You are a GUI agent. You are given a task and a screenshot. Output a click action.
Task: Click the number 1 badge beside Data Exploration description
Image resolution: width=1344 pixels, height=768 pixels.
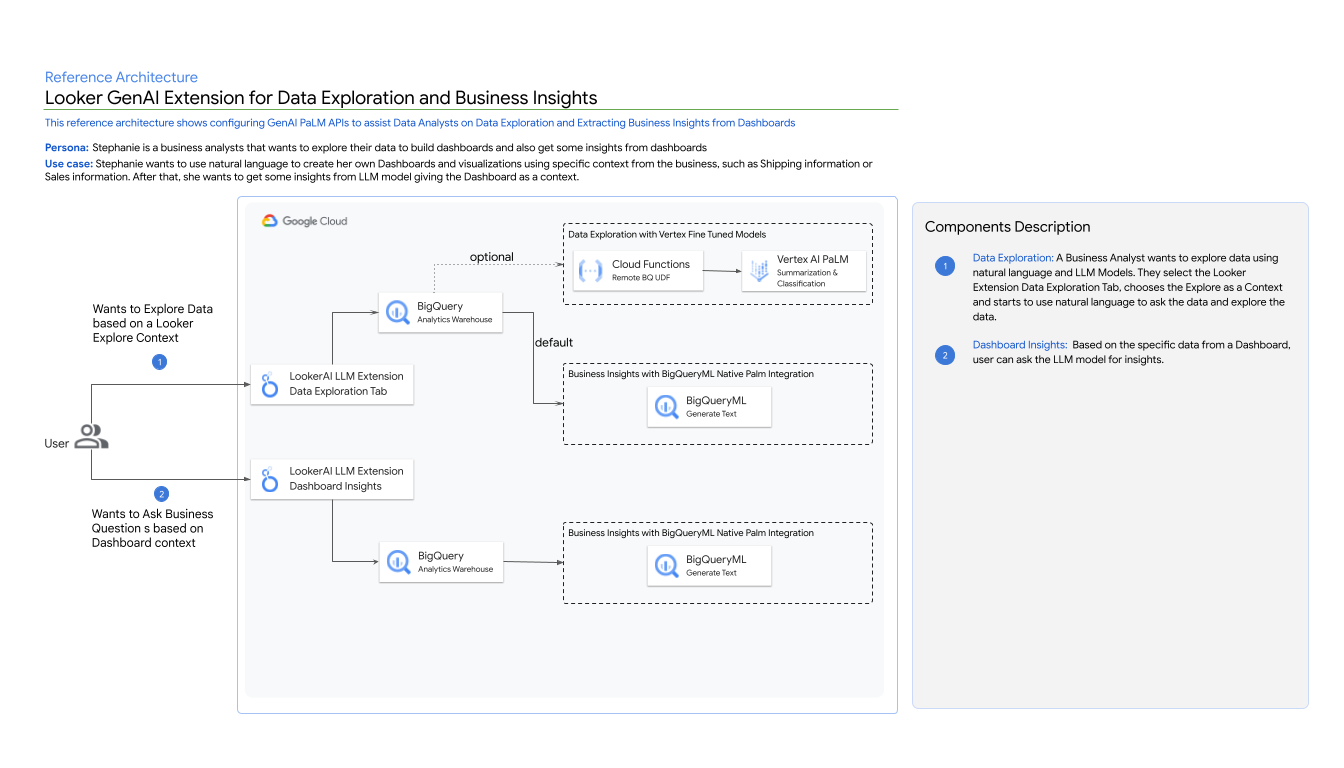[x=944, y=266]
